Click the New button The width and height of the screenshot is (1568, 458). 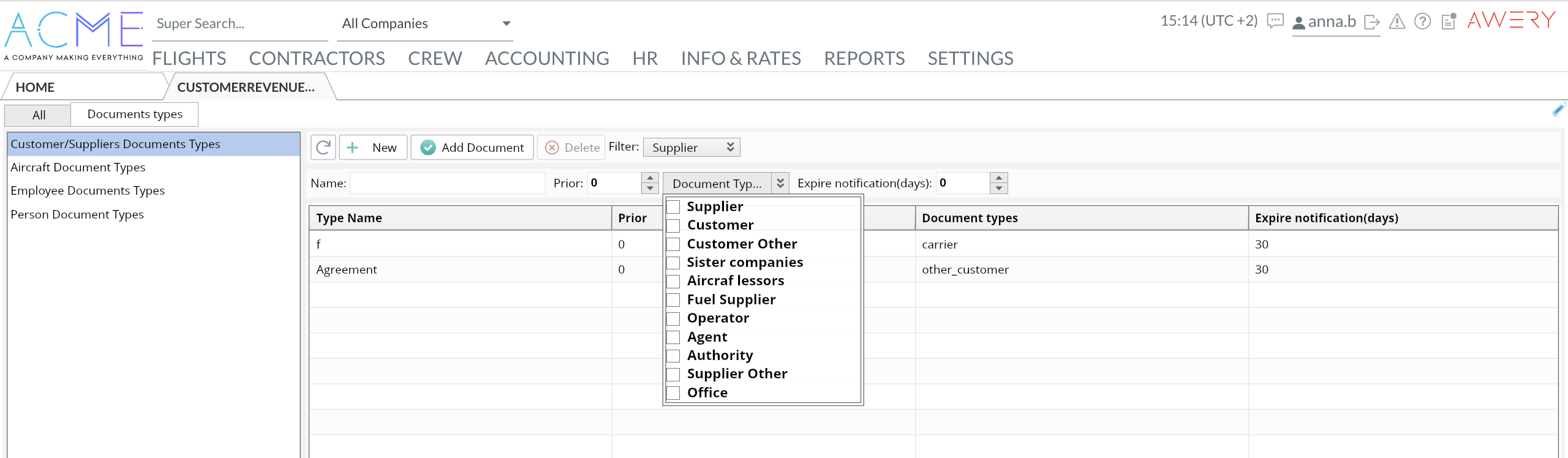373,148
